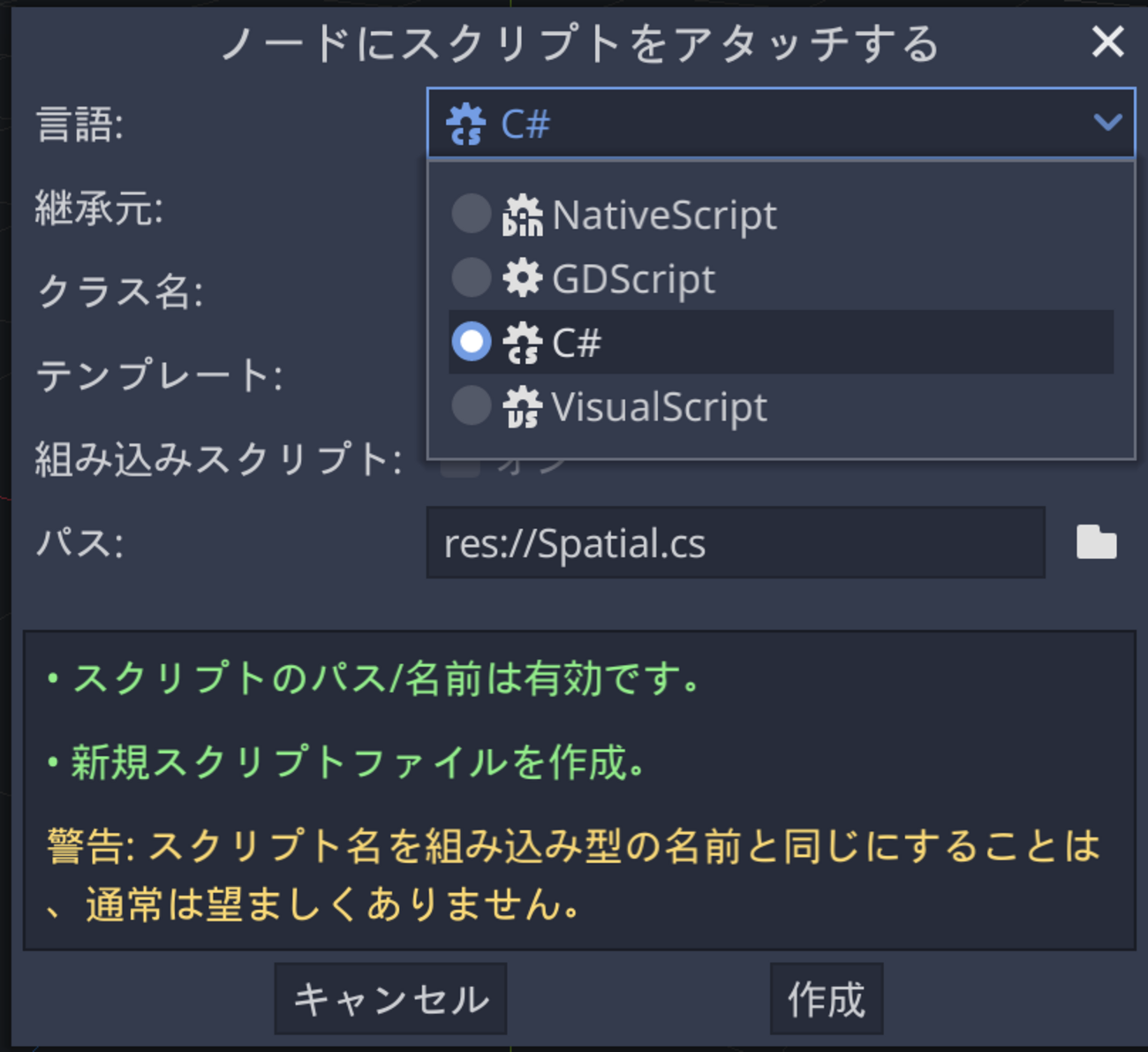The height and width of the screenshot is (1052, 1148).
Task: Click the NativeScript gear icon
Action: point(522,215)
